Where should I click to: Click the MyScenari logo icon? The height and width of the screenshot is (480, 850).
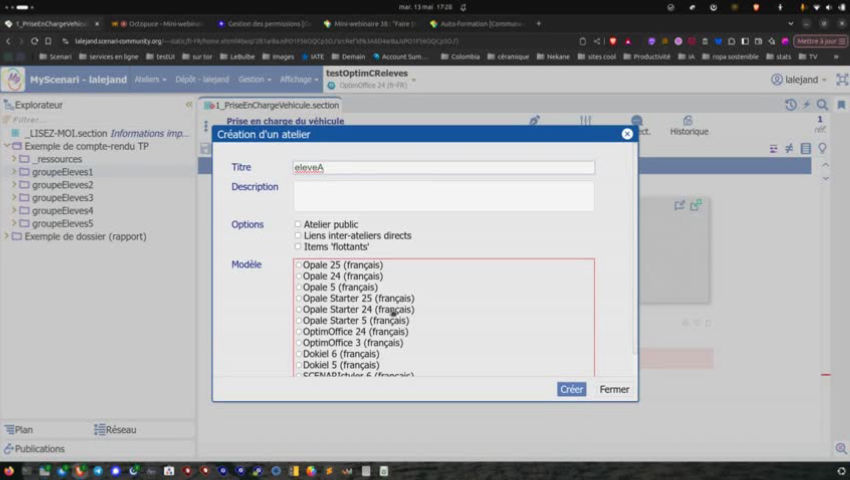point(13,79)
